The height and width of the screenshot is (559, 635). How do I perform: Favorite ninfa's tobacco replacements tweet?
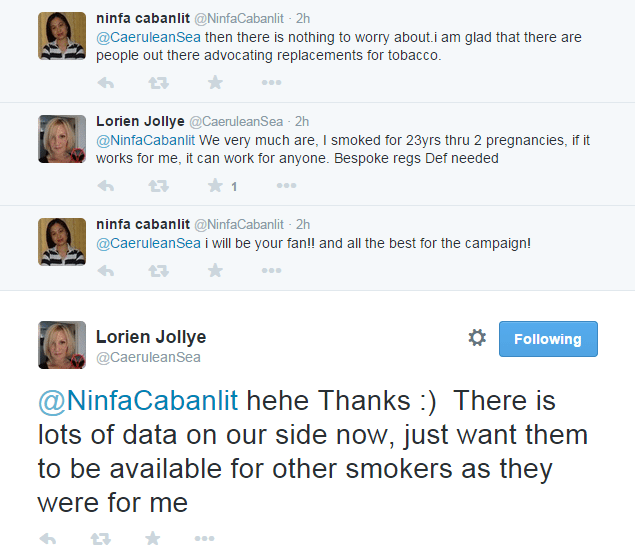coord(215,83)
